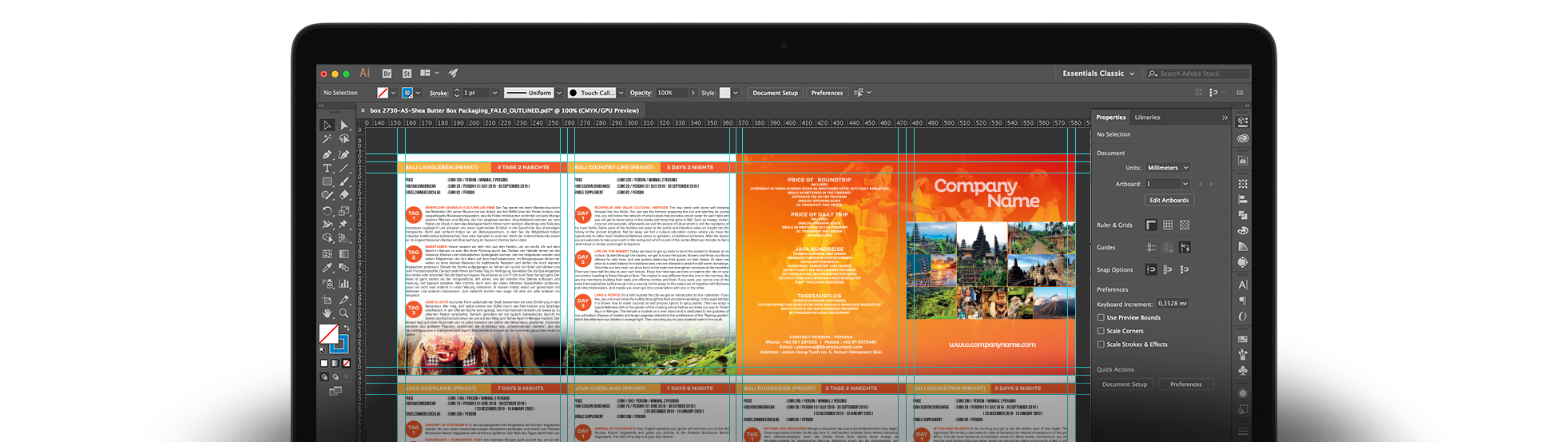
Task: Switch to the Libraries tab
Action: point(1148,117)
